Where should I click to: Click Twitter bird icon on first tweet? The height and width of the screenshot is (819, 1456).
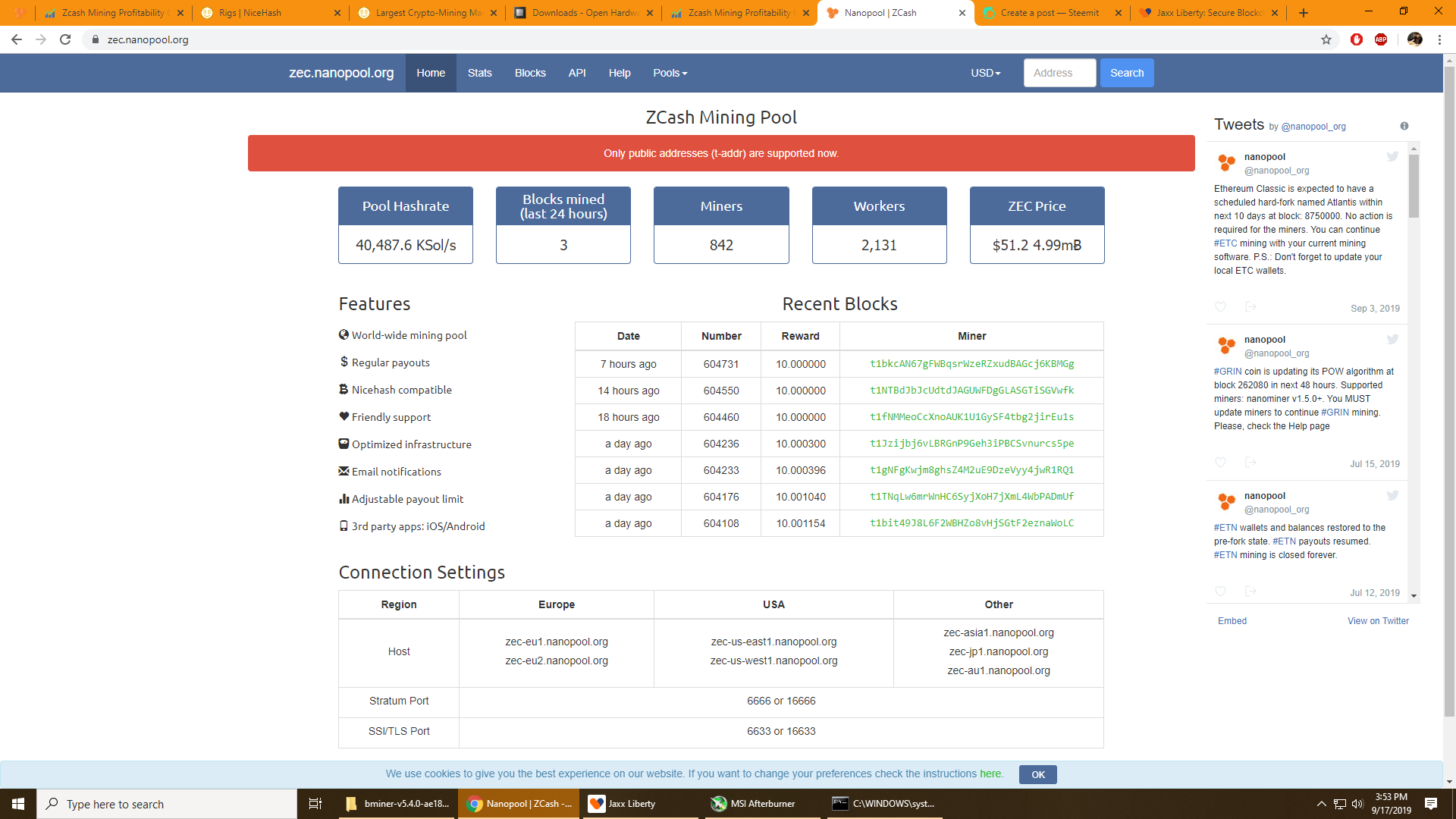(x=1392, y=157)
